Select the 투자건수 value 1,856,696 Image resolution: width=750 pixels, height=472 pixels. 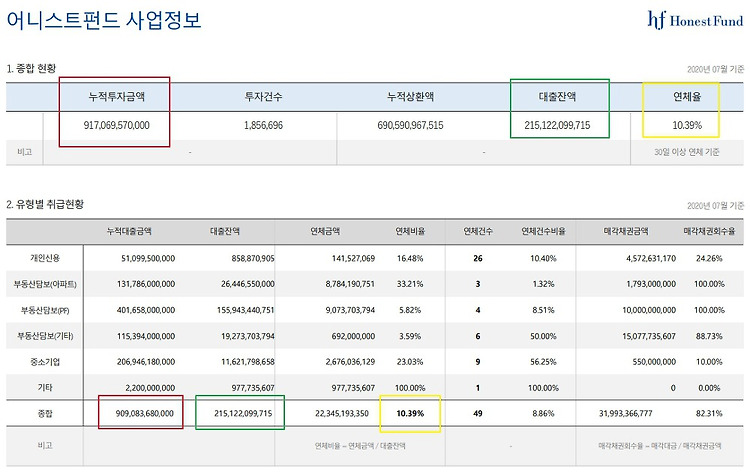[264, 125]
